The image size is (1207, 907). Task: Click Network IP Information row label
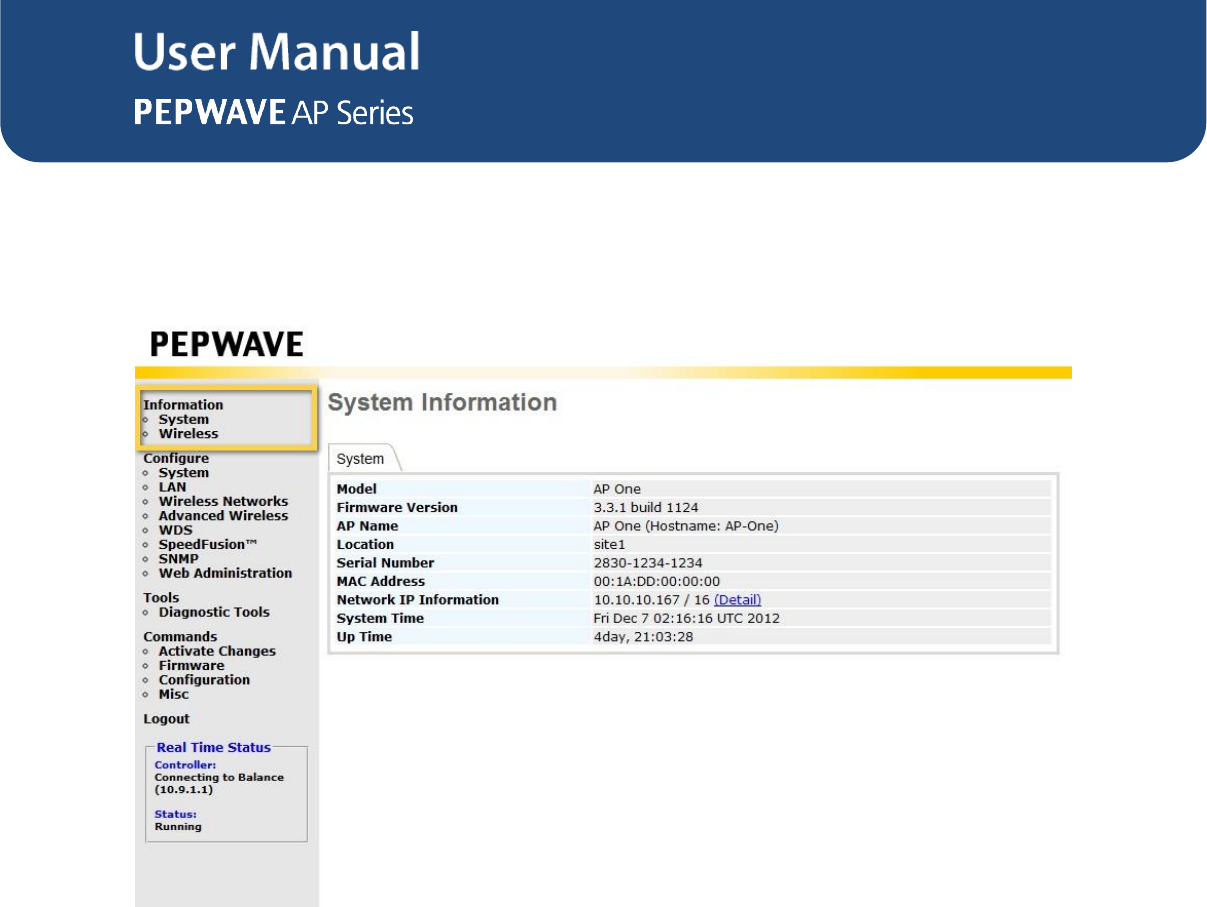click(x=417, y=600)
